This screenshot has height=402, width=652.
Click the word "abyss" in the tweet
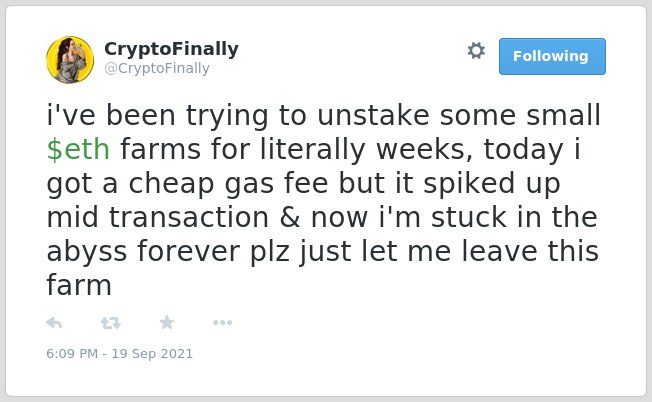[x=86, y=252]
